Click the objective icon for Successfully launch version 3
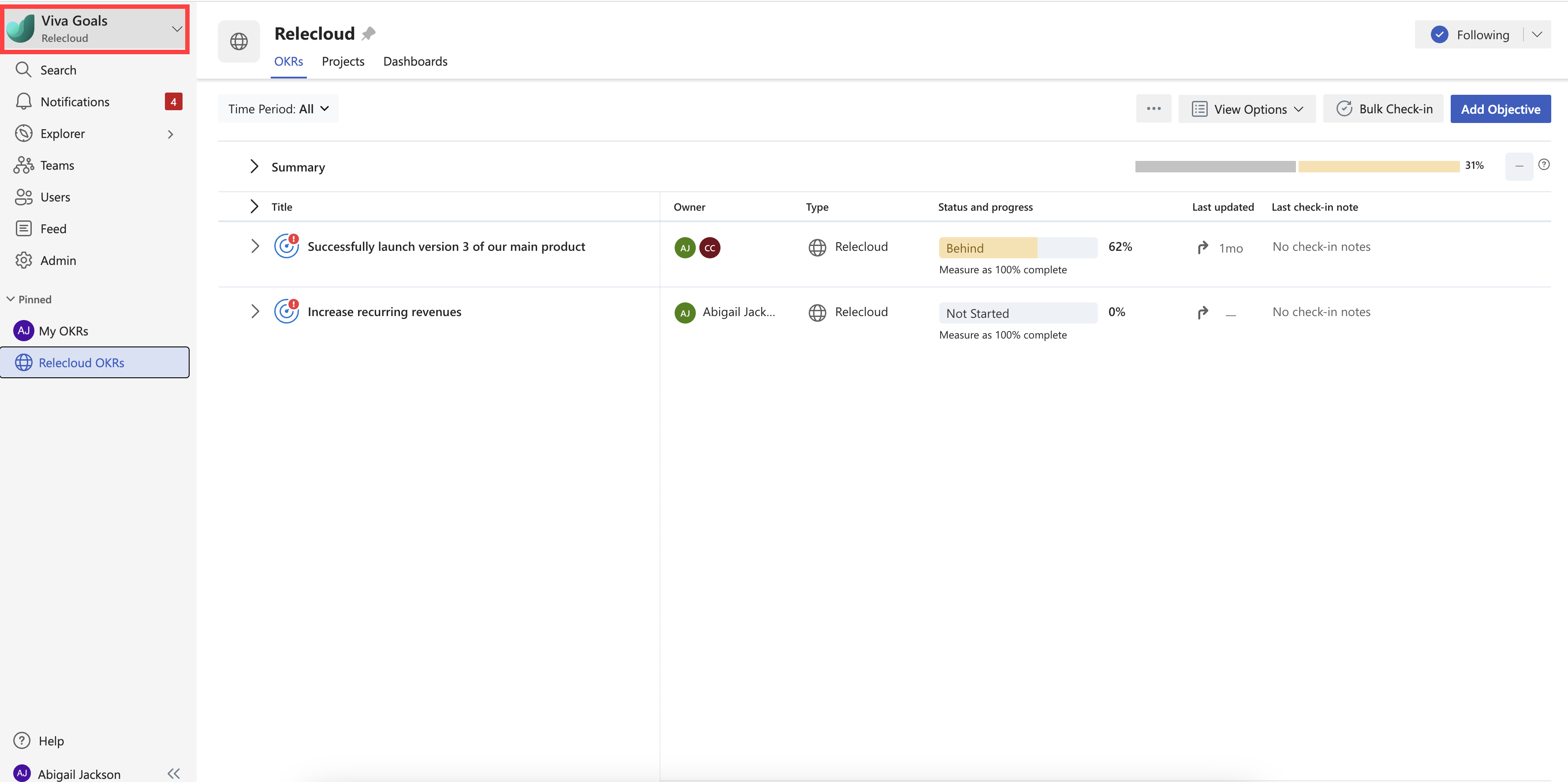 click(286, 246)
